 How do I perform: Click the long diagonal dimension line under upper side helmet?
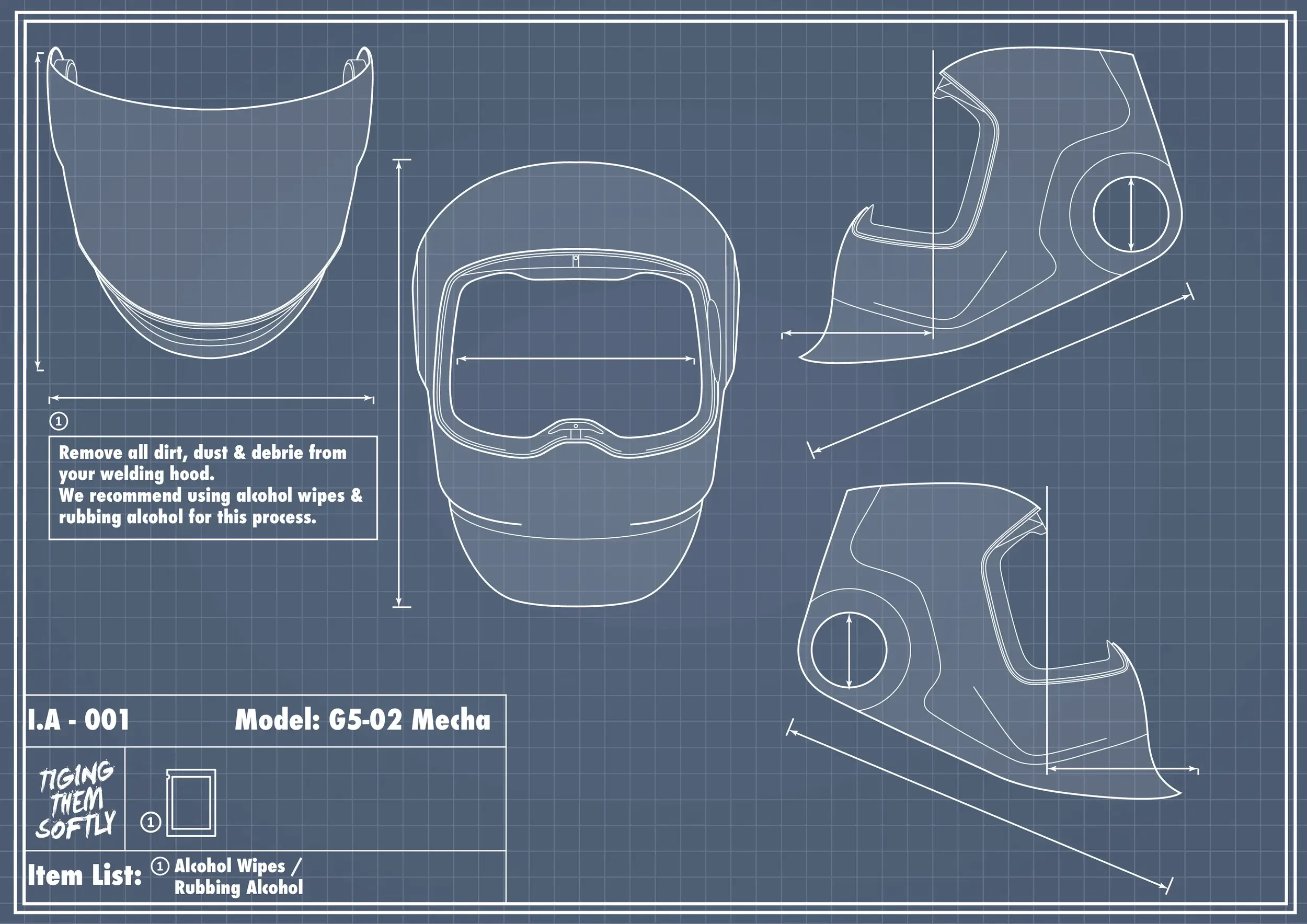[x=1002, y=373]
